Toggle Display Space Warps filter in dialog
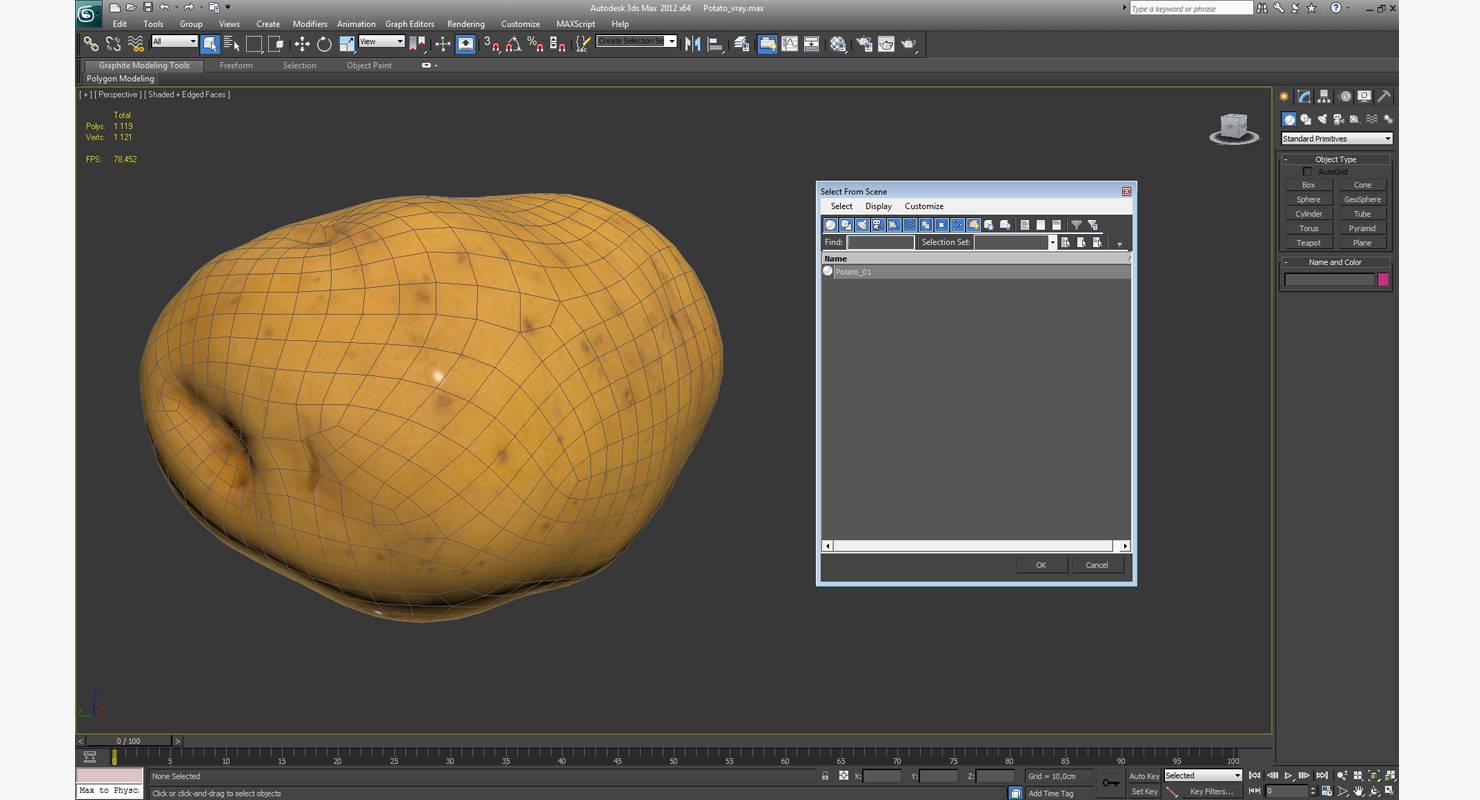This screenshot has width=1480, height=800. tap(910, 225)
